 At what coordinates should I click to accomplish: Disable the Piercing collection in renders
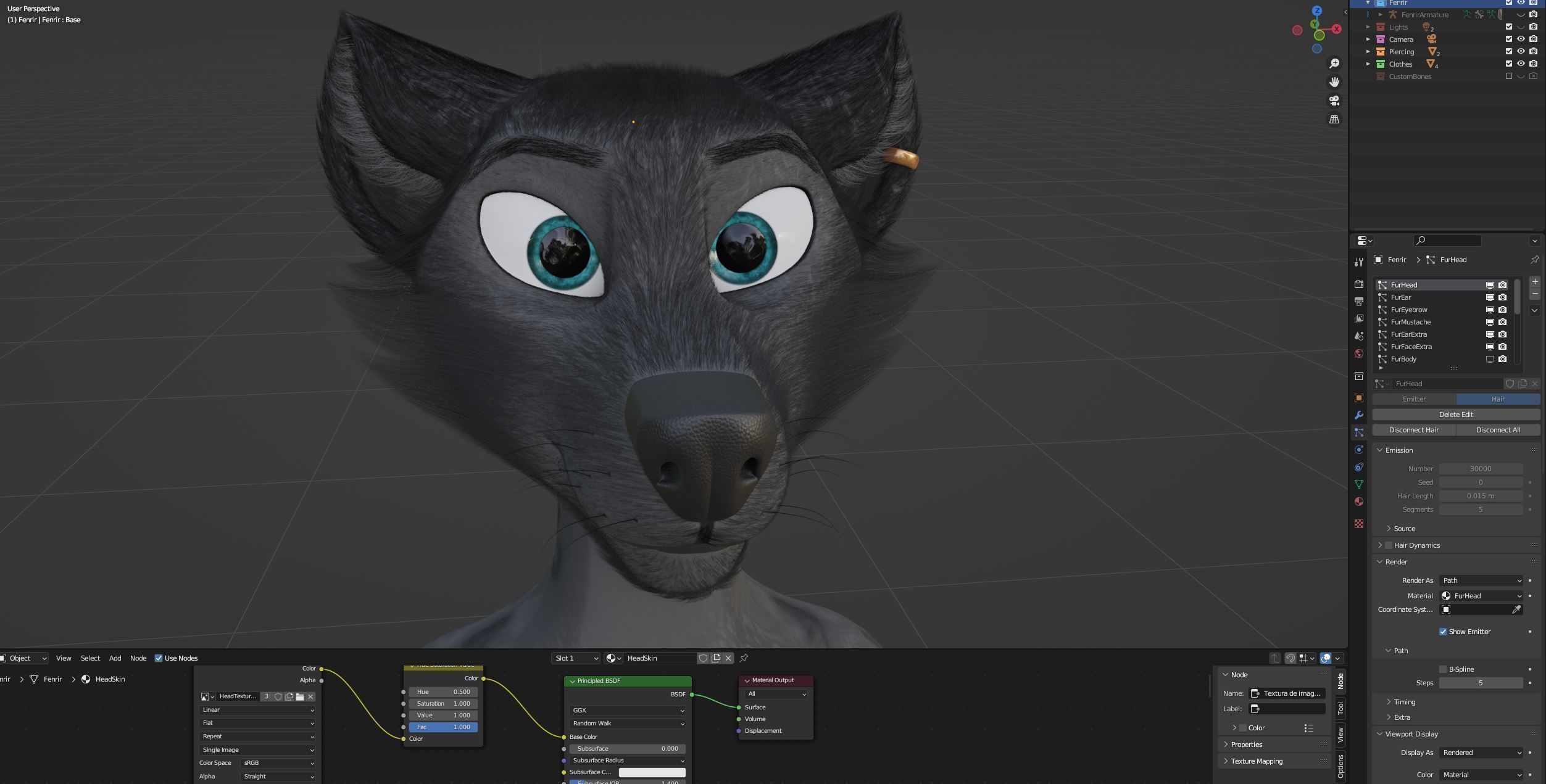click(1534, 52)
